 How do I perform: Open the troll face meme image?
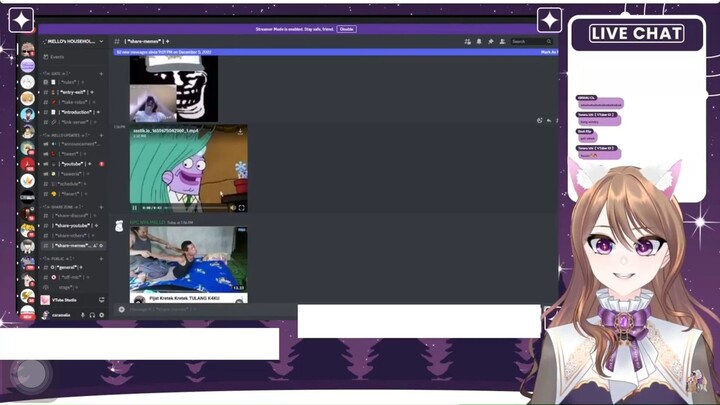click(174, 90)
